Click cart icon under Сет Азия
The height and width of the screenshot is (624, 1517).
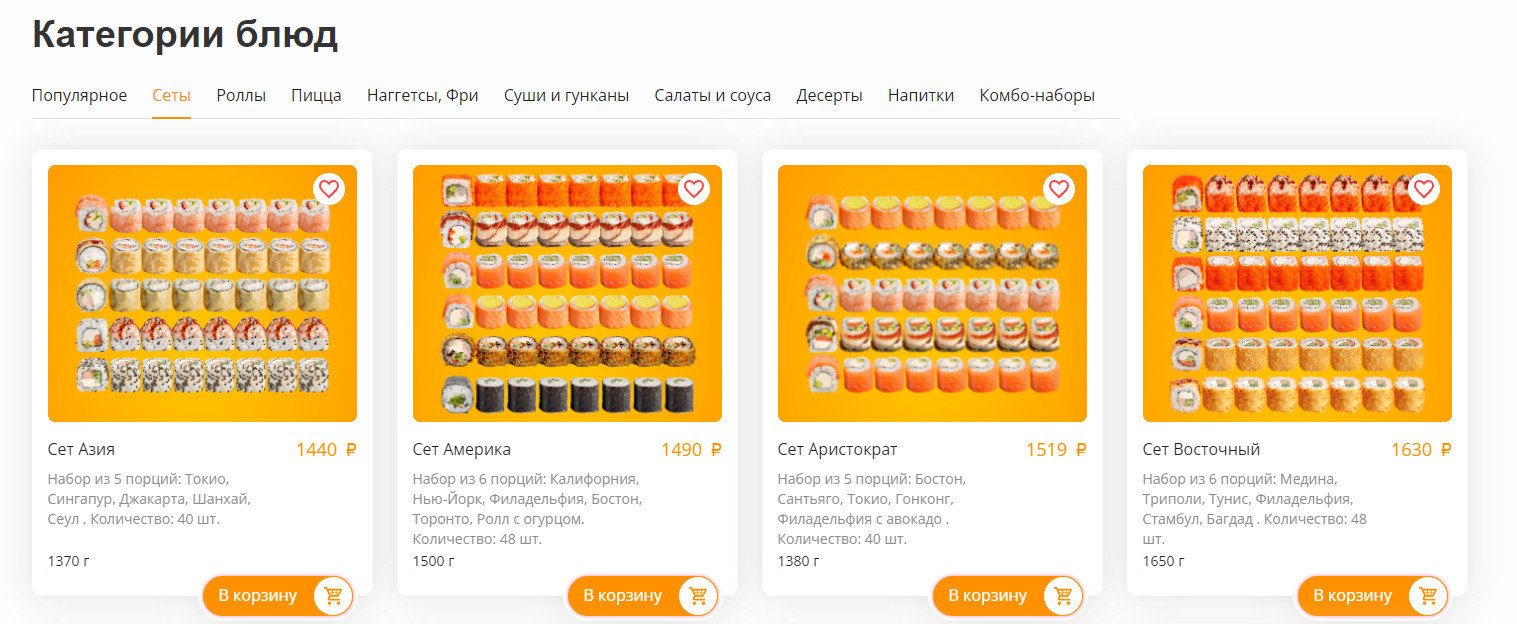point(333,596)
